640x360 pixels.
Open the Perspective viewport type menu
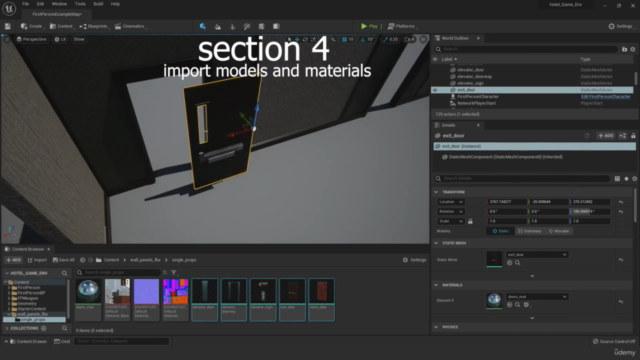point(31,39)
